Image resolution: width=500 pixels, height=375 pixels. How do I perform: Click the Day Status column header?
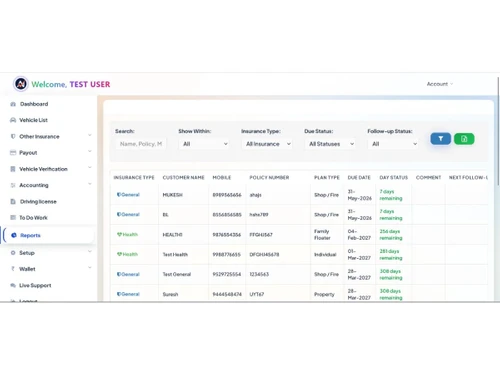(x=394, y=178)
